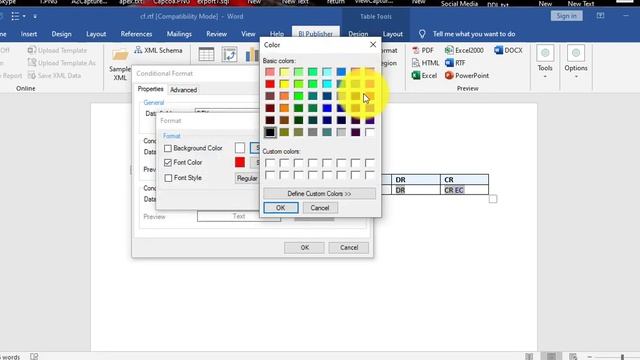Click Upload Template in Online group
The height and width of the screenshot is (360, 640).
point(57,50)
